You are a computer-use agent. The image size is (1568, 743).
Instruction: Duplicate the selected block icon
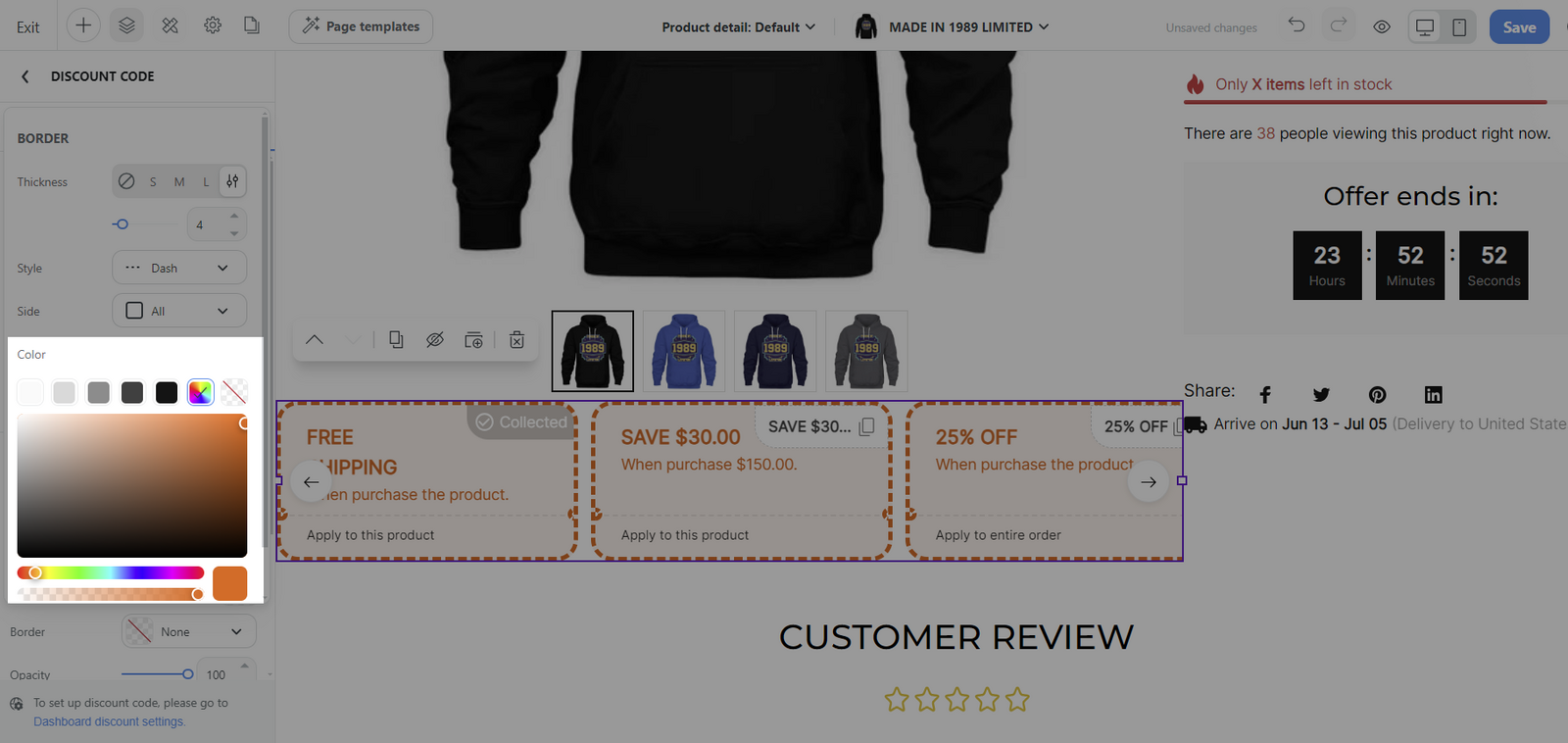tap(395, 340)
